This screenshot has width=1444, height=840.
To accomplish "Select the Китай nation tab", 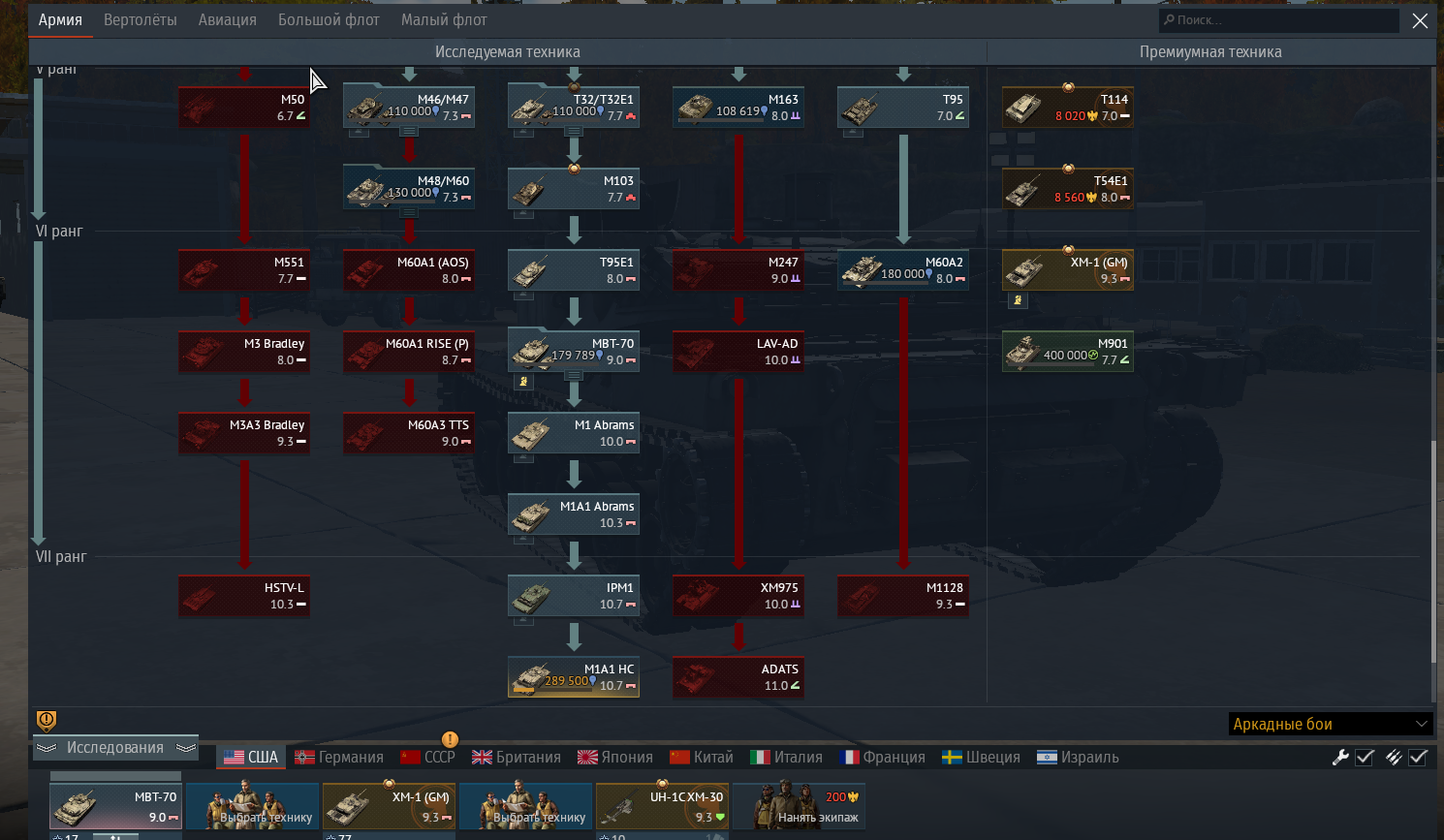I will coord(702,757).
